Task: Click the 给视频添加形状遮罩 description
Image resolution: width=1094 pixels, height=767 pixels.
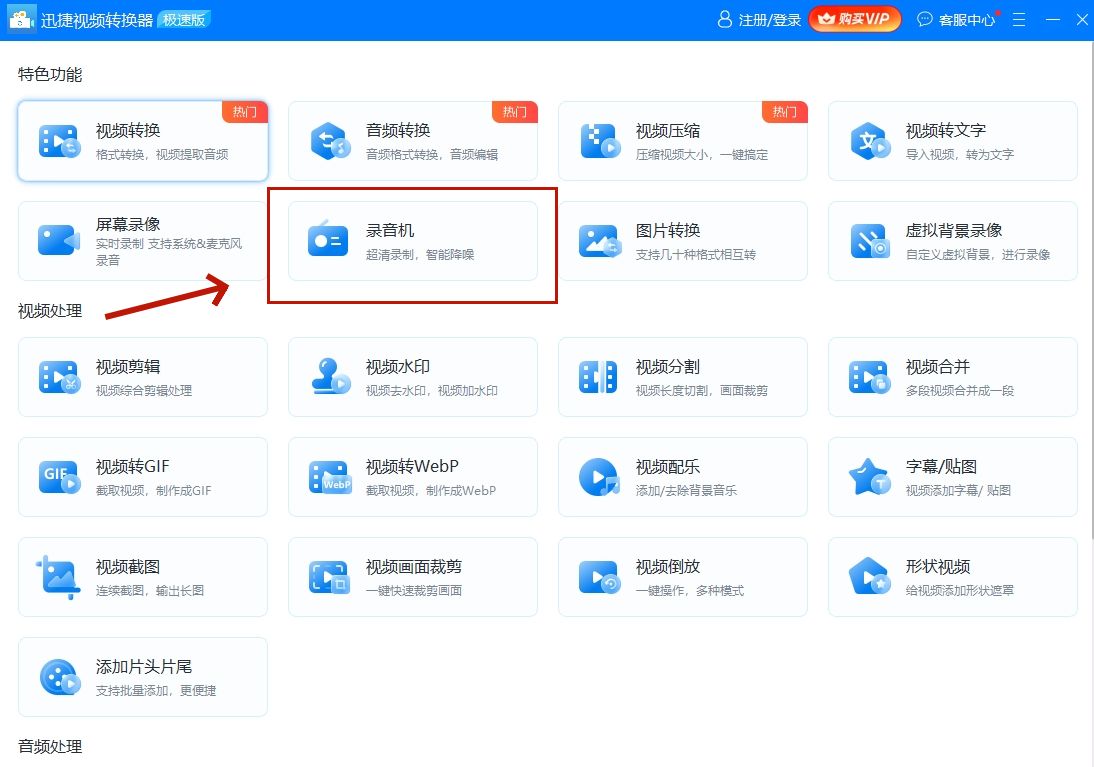Action: (960, 590)
